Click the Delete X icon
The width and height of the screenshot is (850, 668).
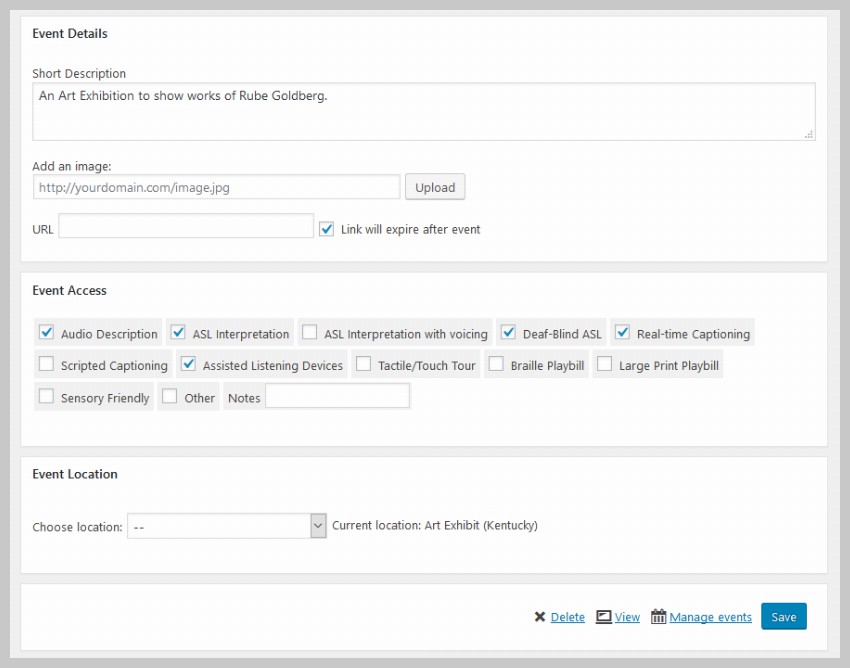[x=540, y=617]
